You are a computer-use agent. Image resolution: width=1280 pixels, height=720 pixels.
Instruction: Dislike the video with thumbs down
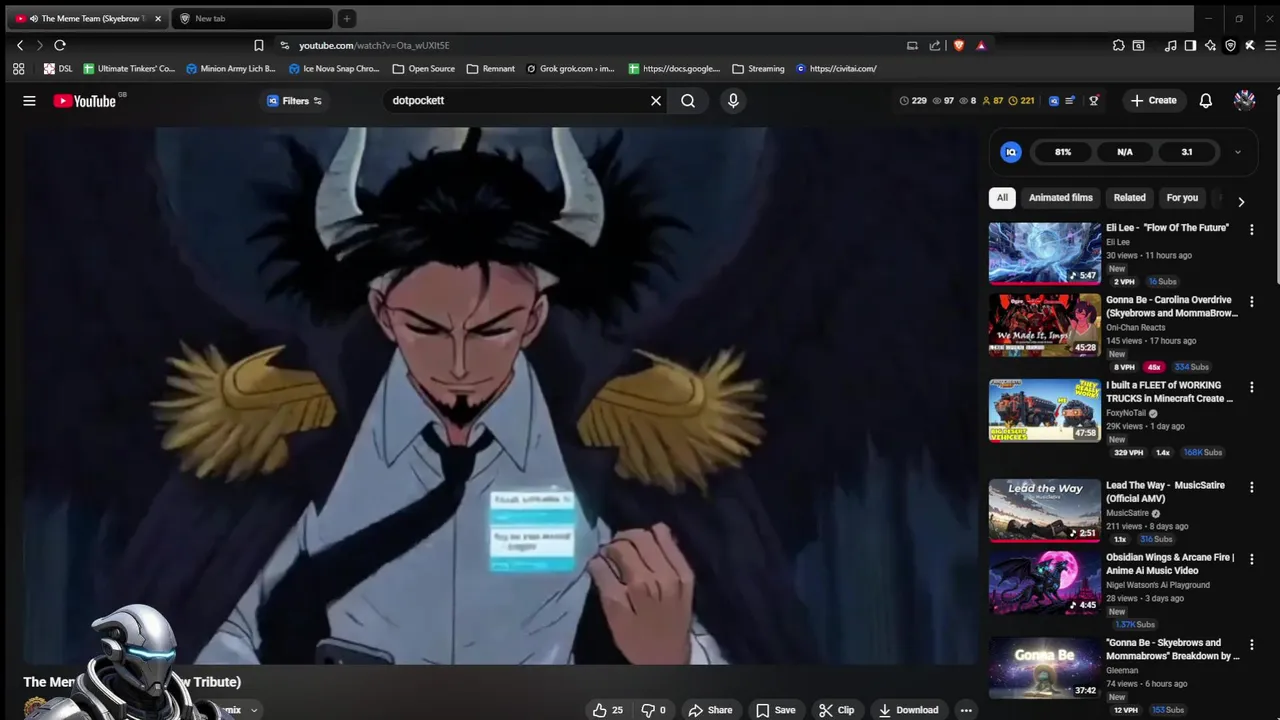(x=654, y=710)
